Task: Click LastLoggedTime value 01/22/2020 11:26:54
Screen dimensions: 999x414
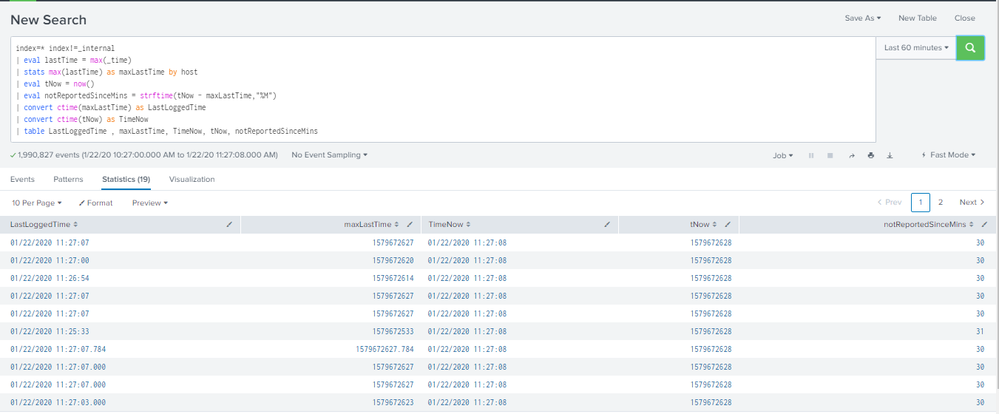Action: [50, 278]
